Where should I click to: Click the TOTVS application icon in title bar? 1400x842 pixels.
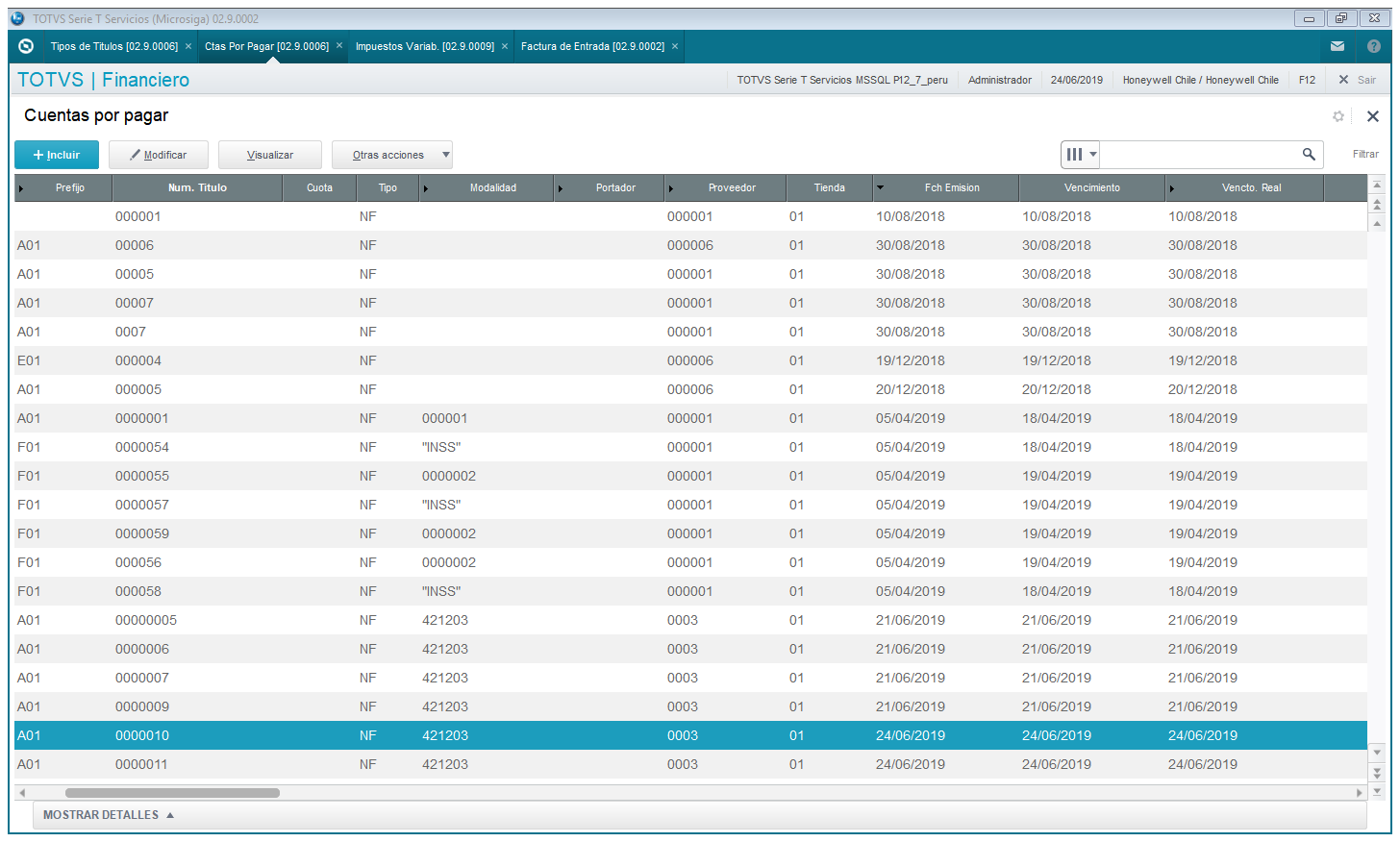click(17, 18)
